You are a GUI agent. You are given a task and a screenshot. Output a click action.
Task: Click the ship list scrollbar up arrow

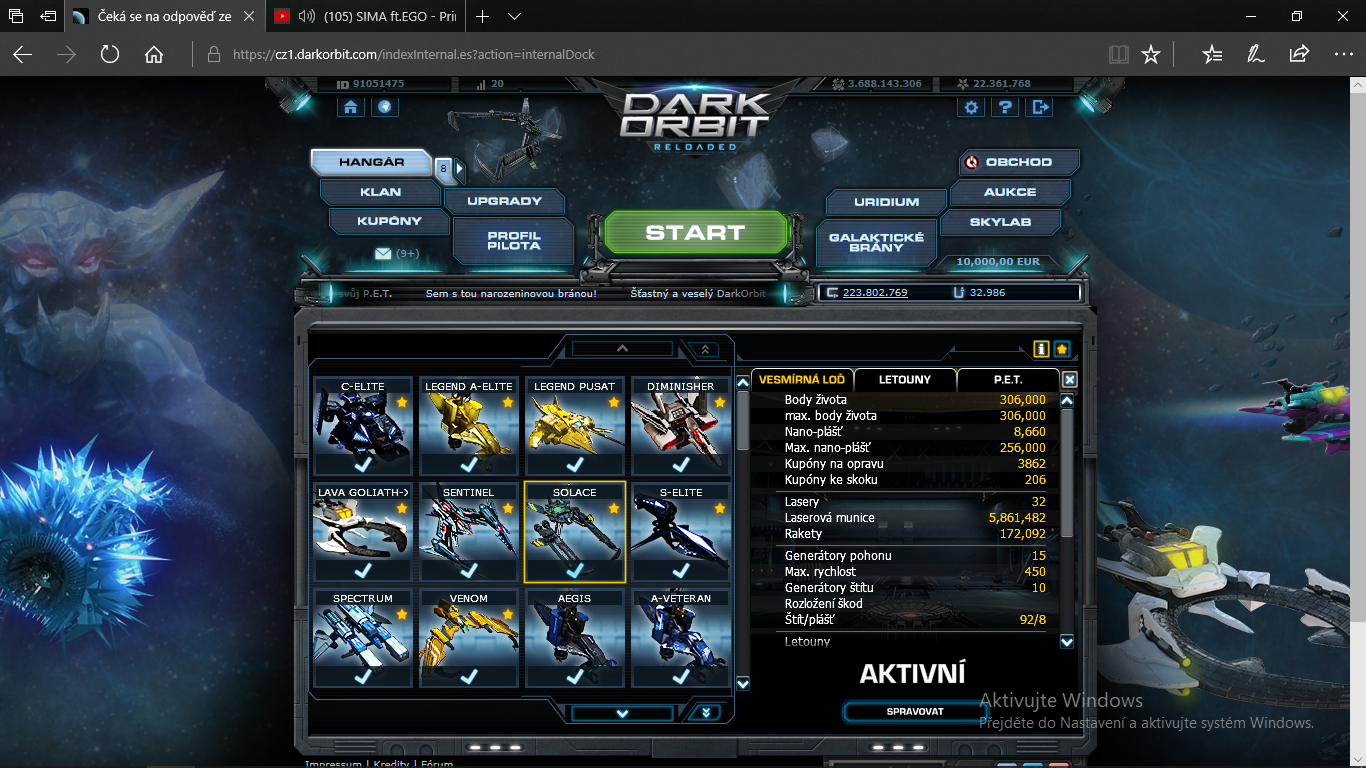[743, 384]
